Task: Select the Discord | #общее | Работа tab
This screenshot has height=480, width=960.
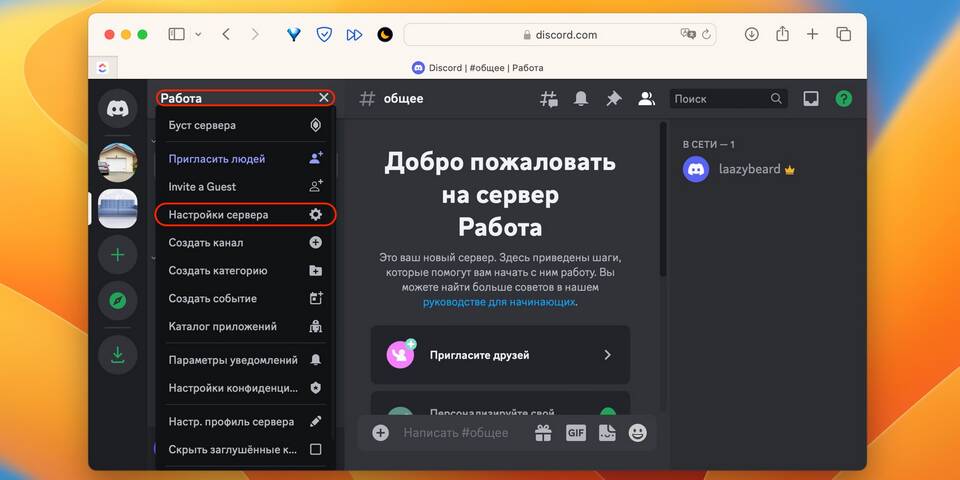Action: coord(478,68)
